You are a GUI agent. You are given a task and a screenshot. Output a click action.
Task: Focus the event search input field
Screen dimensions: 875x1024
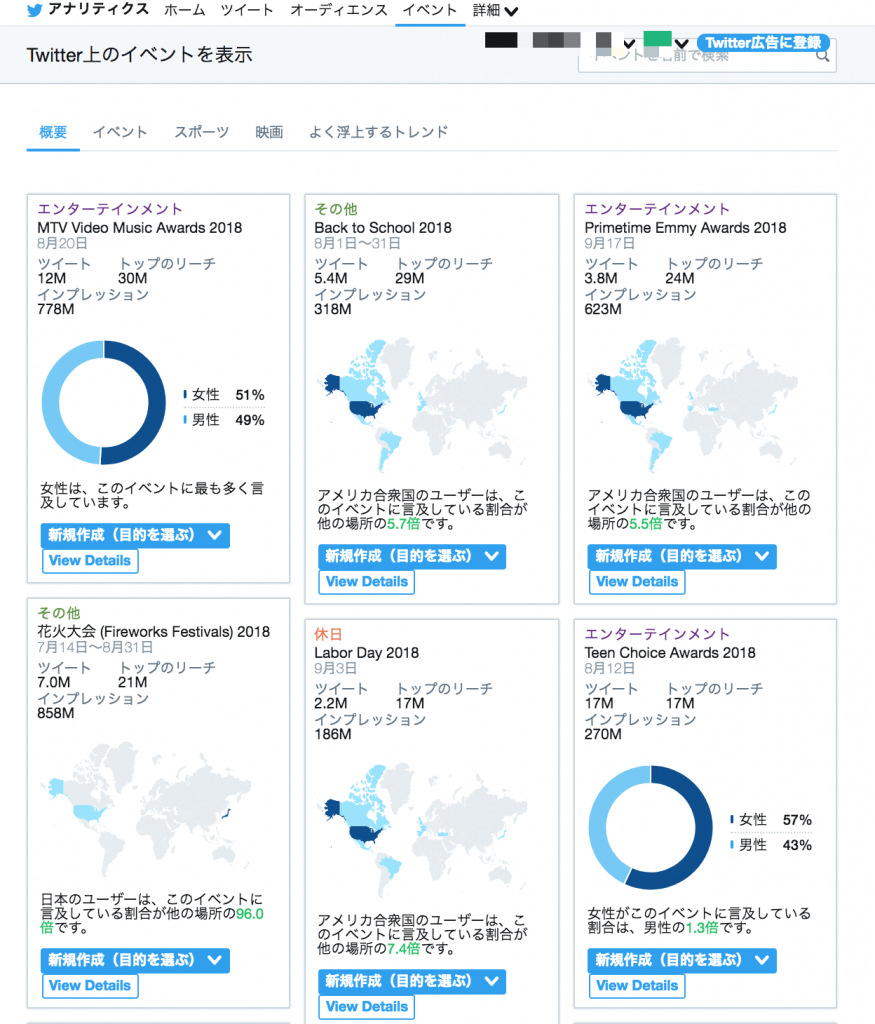707,56
